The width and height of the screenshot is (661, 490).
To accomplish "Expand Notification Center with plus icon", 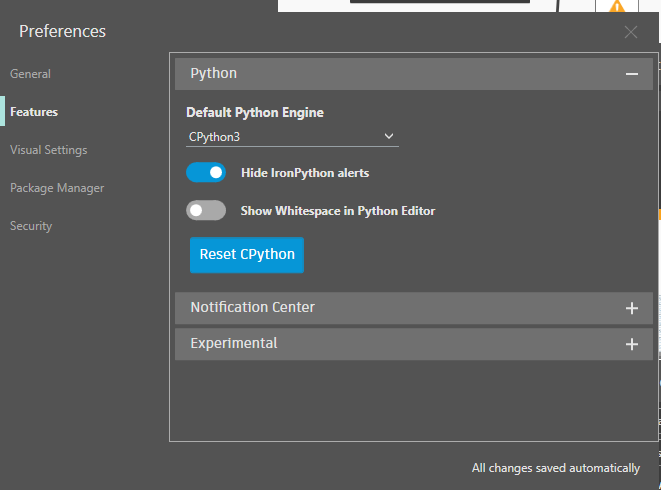I will click(x=631, y=308).
